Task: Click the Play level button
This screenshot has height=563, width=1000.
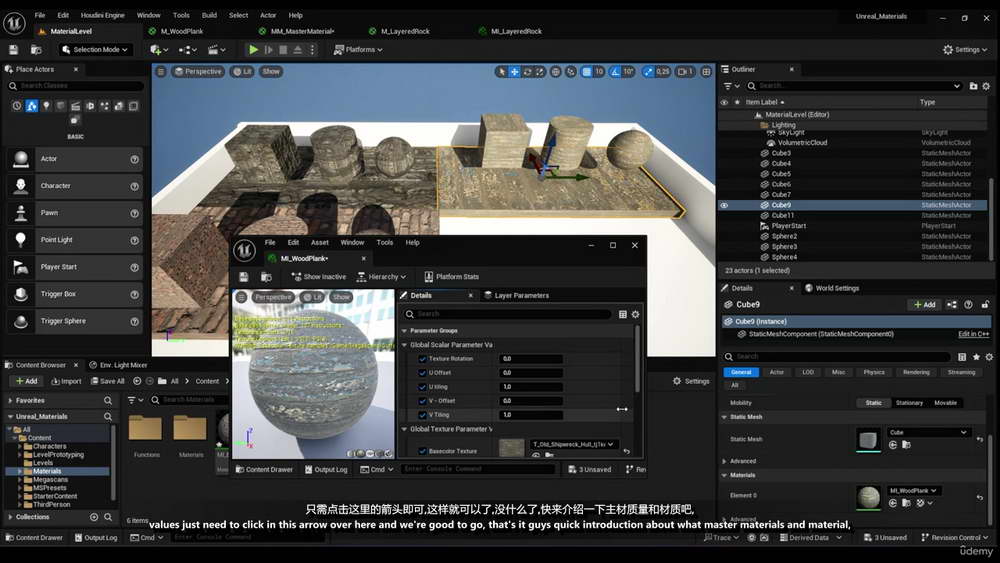Action: point(253,50)
